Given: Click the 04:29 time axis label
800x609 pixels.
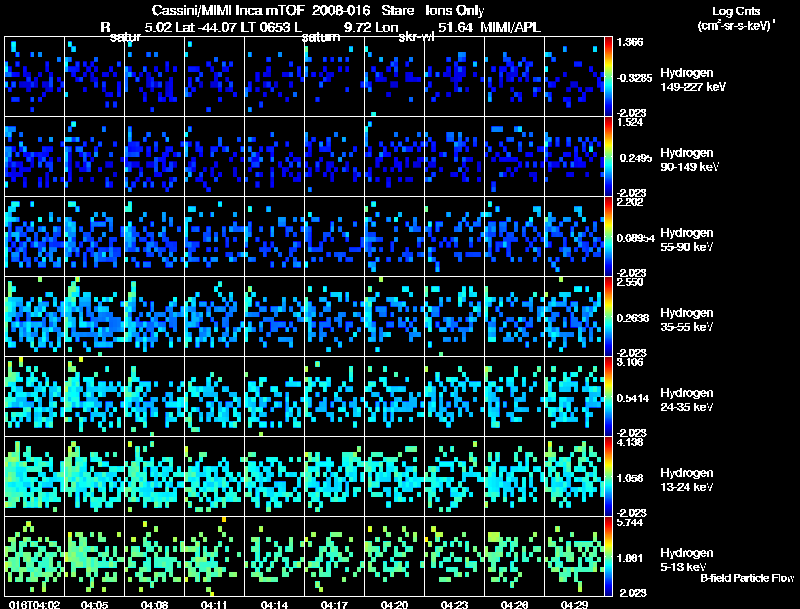Looking at the screenshot, I should click(574, 604).
